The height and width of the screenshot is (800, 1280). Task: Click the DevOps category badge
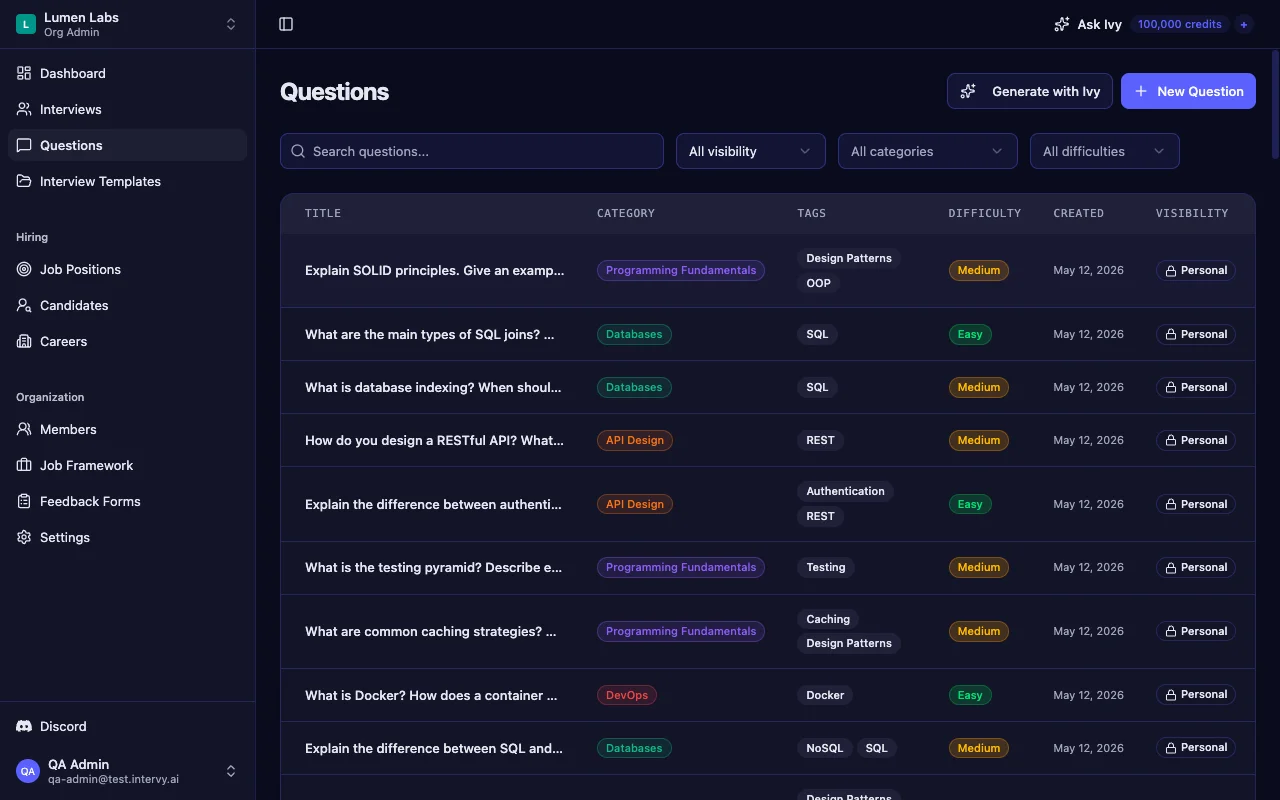[x=627, y=695]
